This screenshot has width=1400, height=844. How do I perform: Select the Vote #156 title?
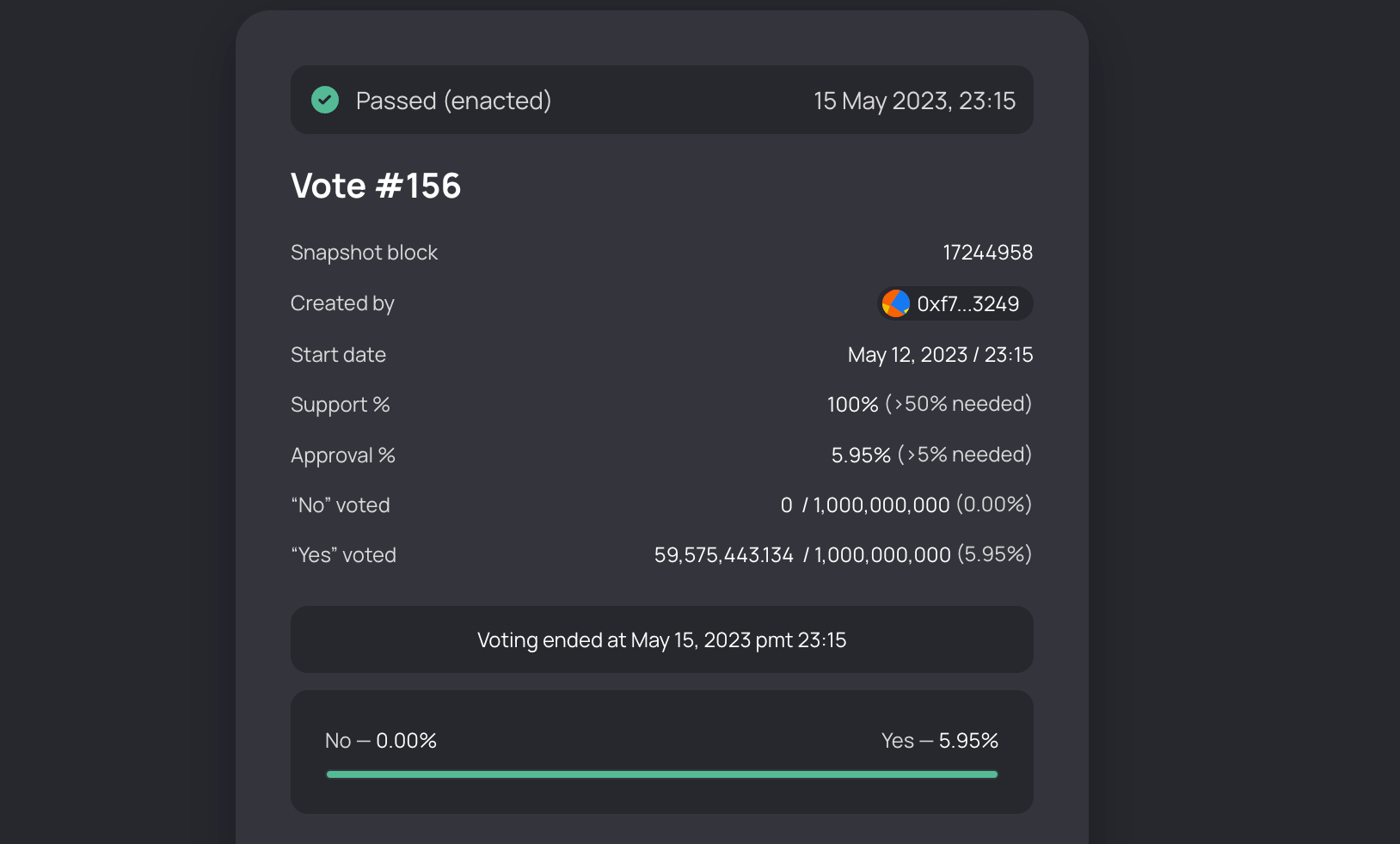coord(376,186)
